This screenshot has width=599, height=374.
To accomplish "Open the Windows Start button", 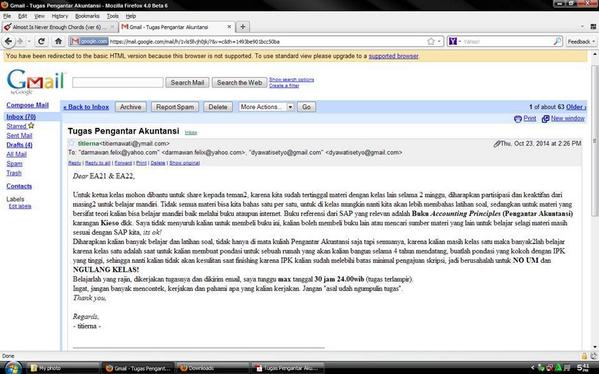I will [13, 368].
